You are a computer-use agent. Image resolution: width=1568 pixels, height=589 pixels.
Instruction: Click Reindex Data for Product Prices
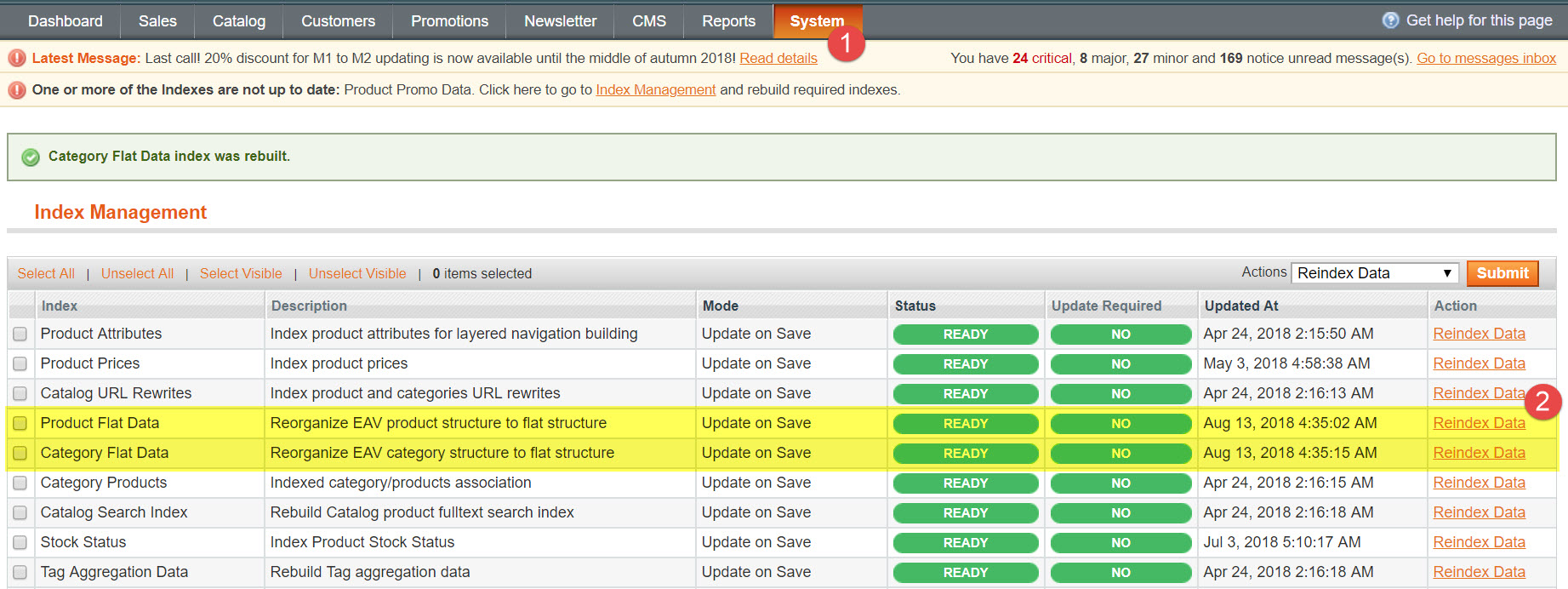tap(1479, 363)
